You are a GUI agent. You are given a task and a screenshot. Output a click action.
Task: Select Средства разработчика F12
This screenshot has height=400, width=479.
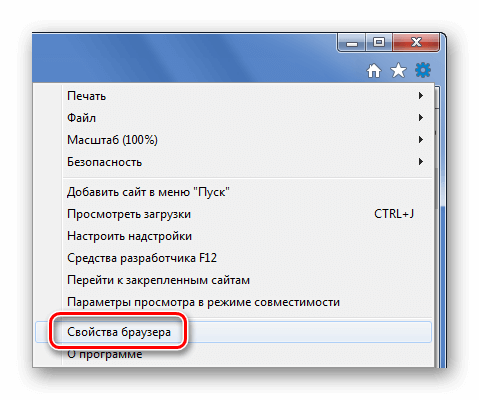[233, 258]
